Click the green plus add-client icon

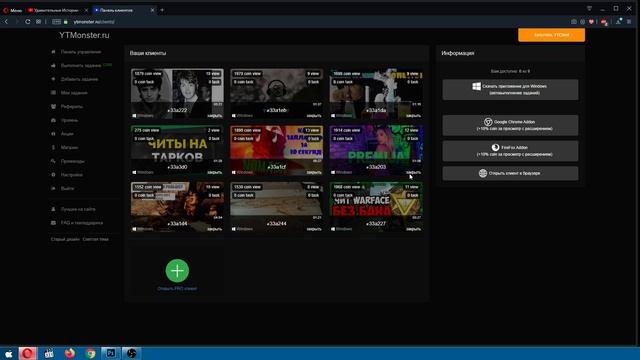(177, 271)
